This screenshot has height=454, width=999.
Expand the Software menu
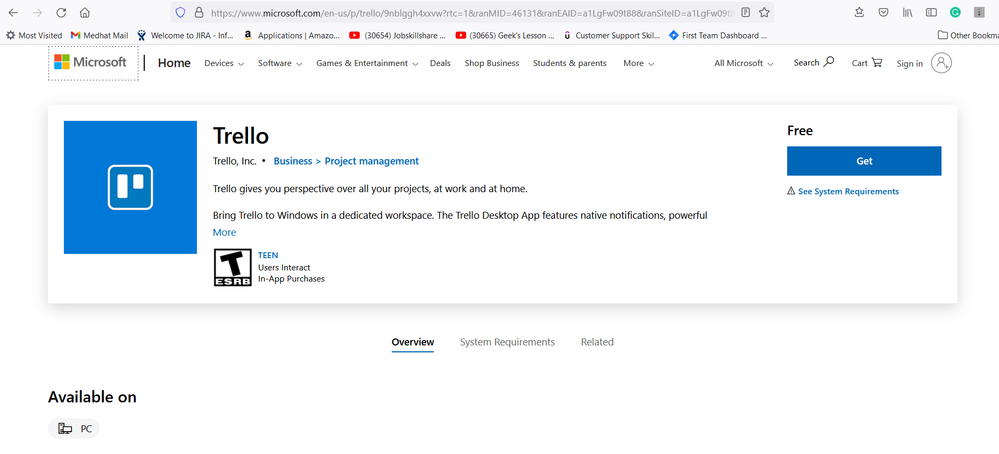(x=280, y=63)
